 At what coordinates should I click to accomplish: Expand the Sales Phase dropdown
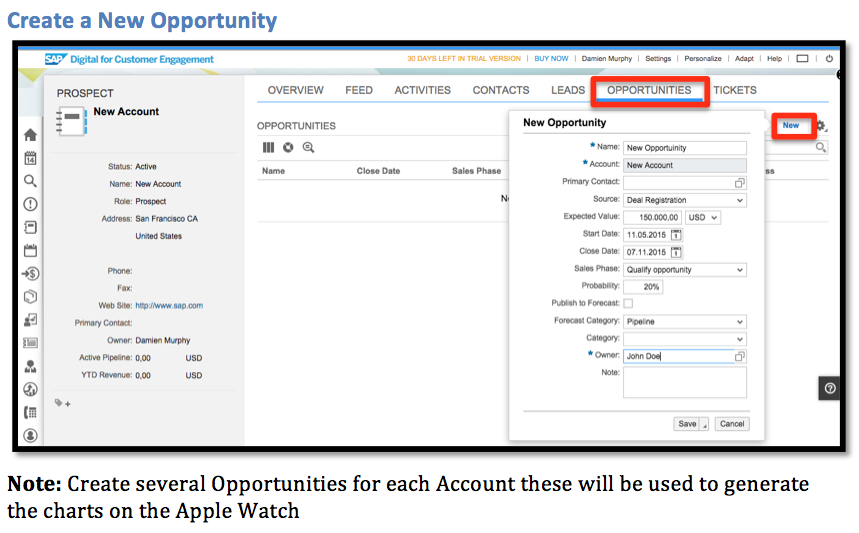(684, 270)
